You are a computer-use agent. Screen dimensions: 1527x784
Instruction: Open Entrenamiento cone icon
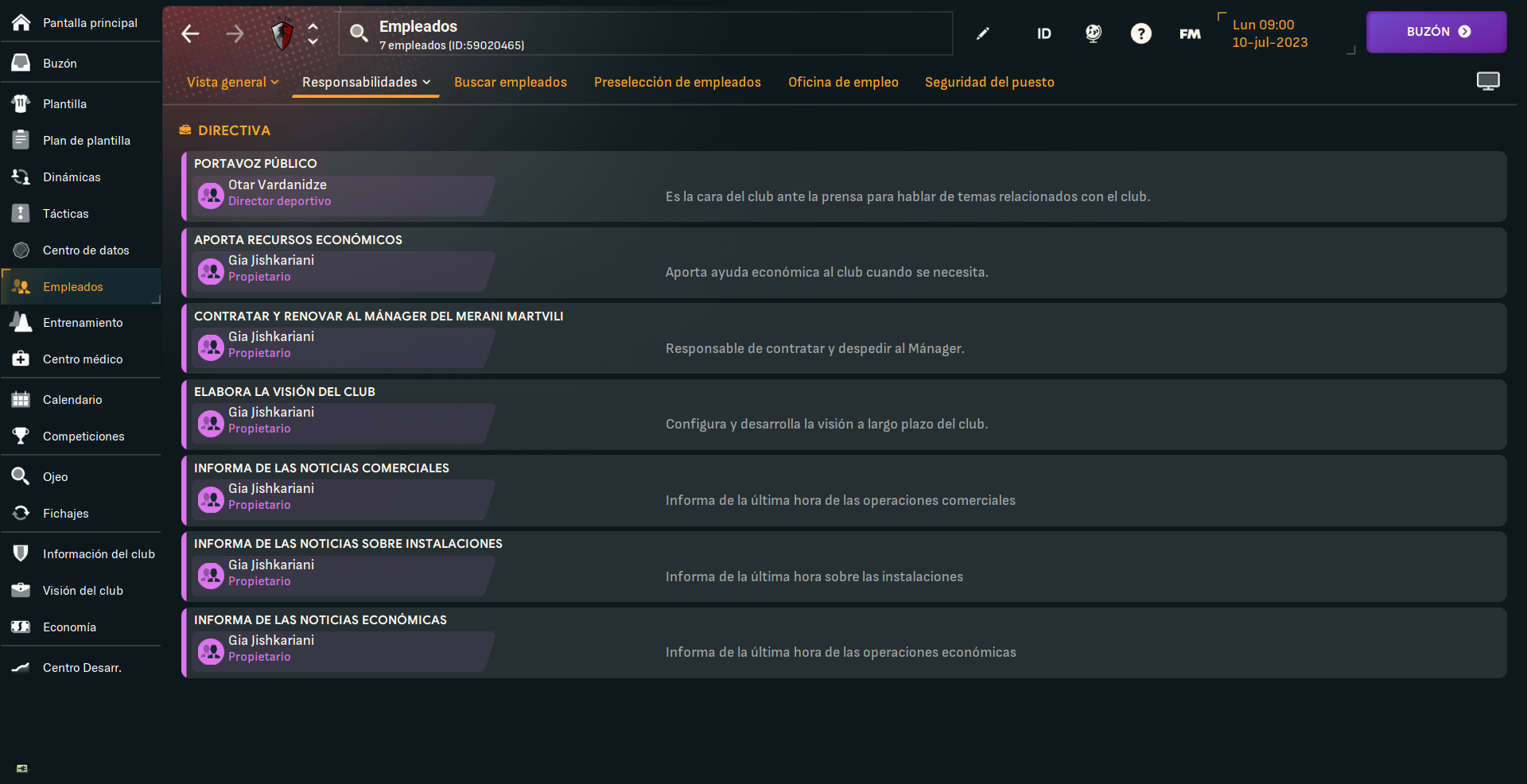point(21,322)
